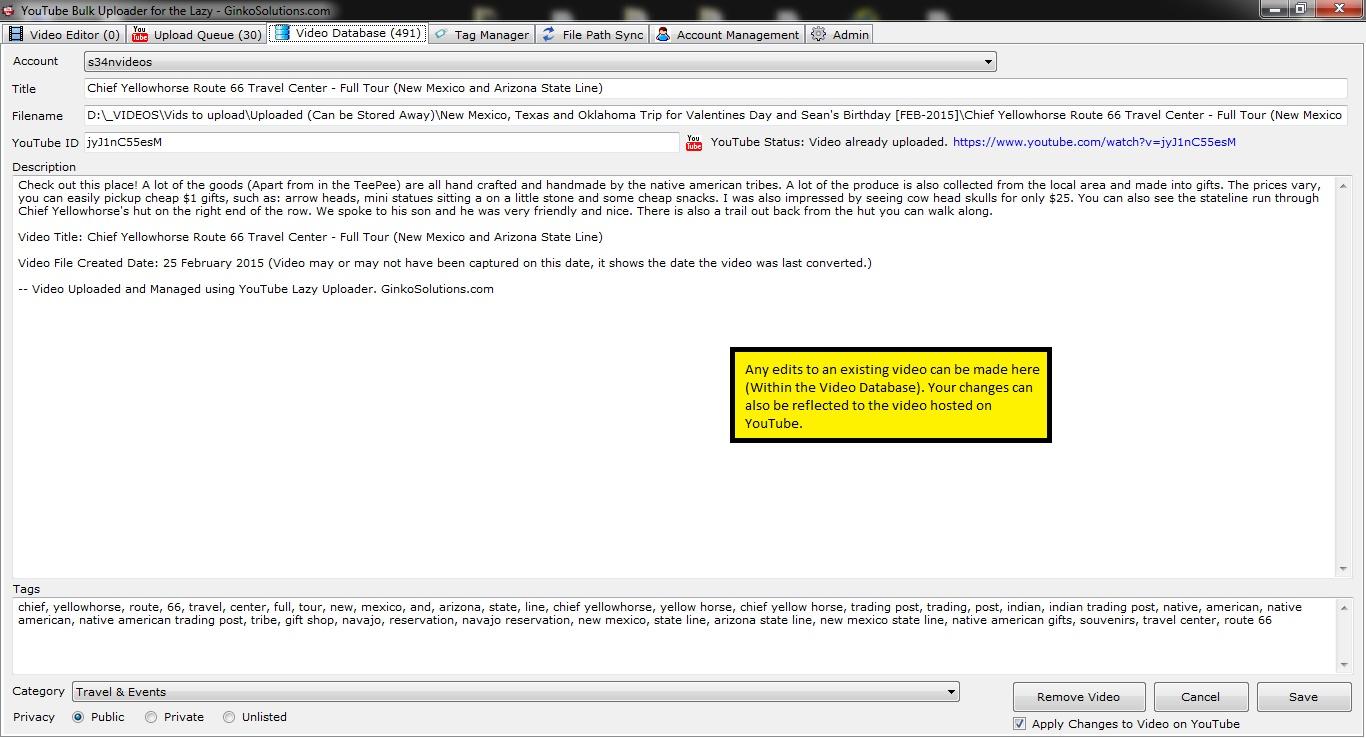Screen dimensions: 1366x738
Task: Expand the Category dropdown Travel & Events
Action: [516, 692]
